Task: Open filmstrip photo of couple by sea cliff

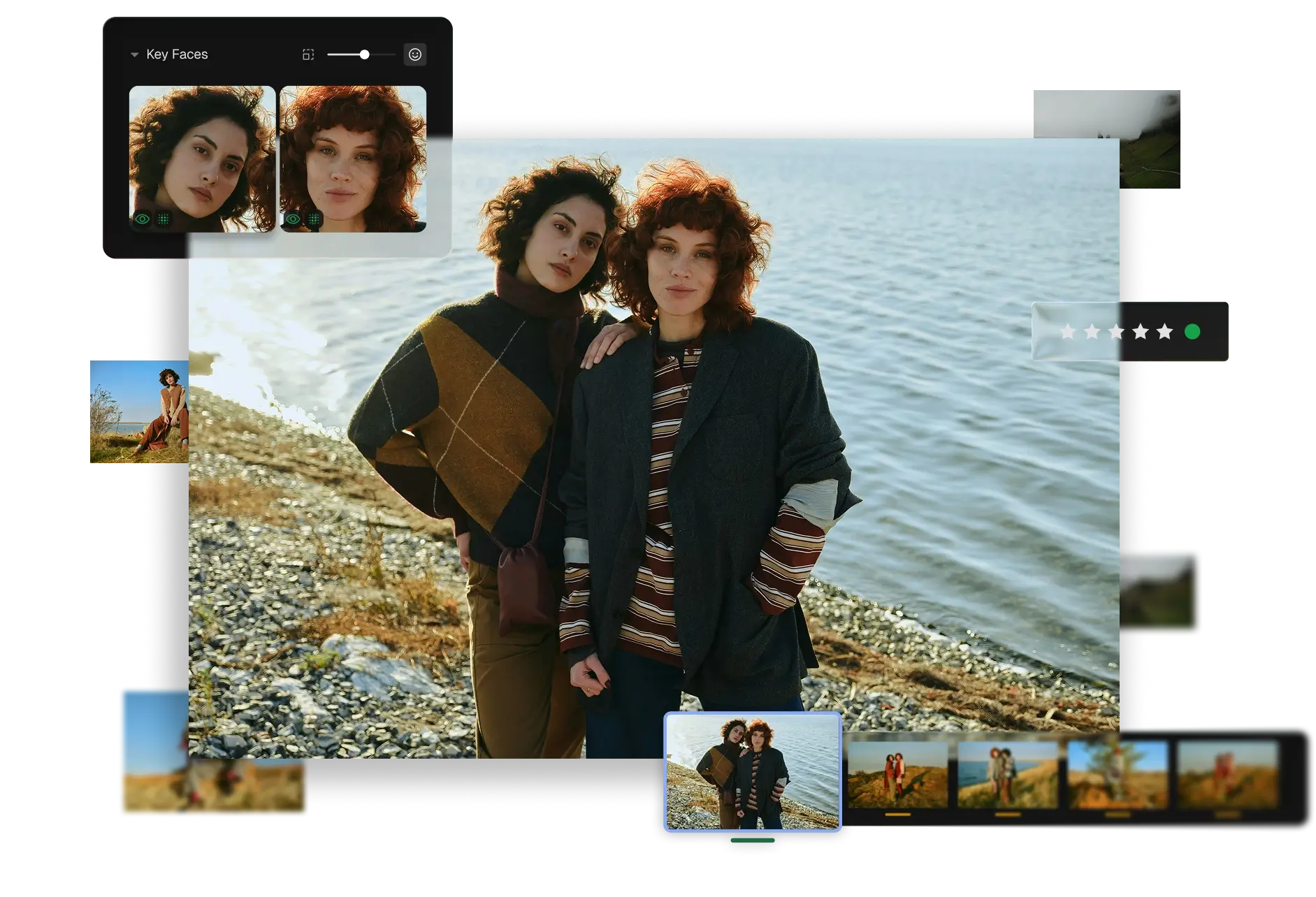Action: (x=1007, y=774)
